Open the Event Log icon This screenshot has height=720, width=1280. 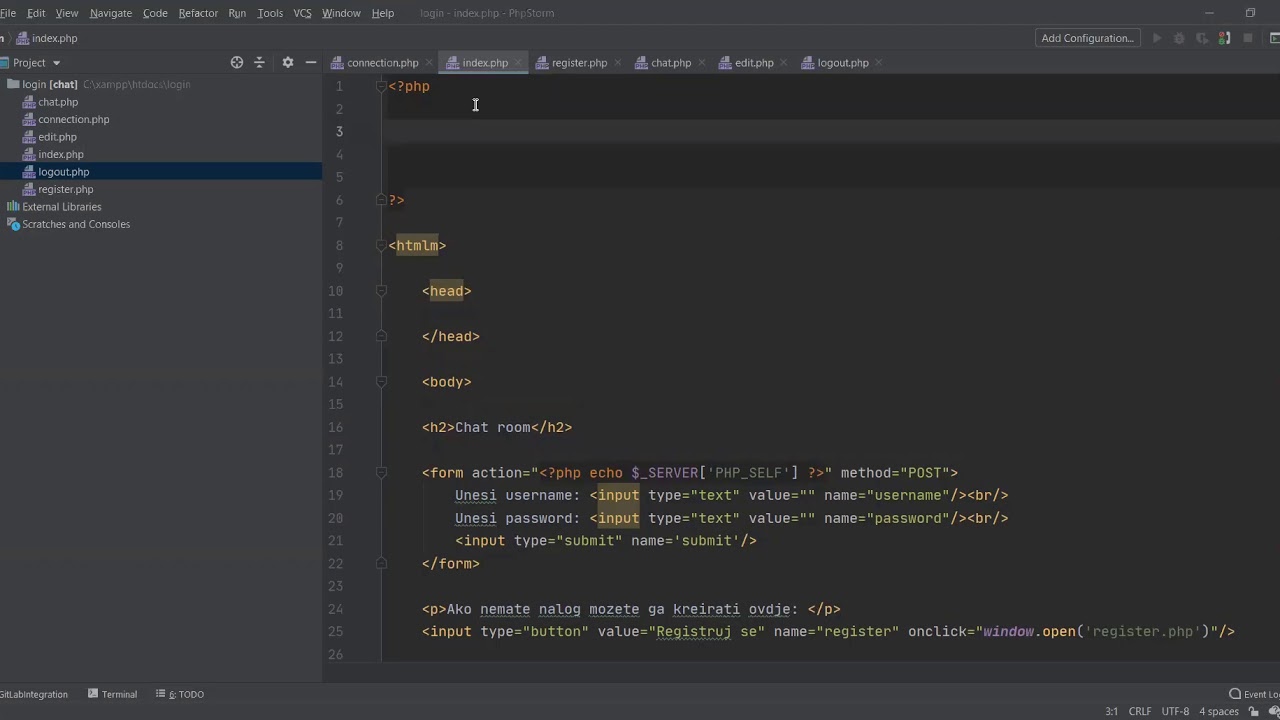[x=1236, y=694]
